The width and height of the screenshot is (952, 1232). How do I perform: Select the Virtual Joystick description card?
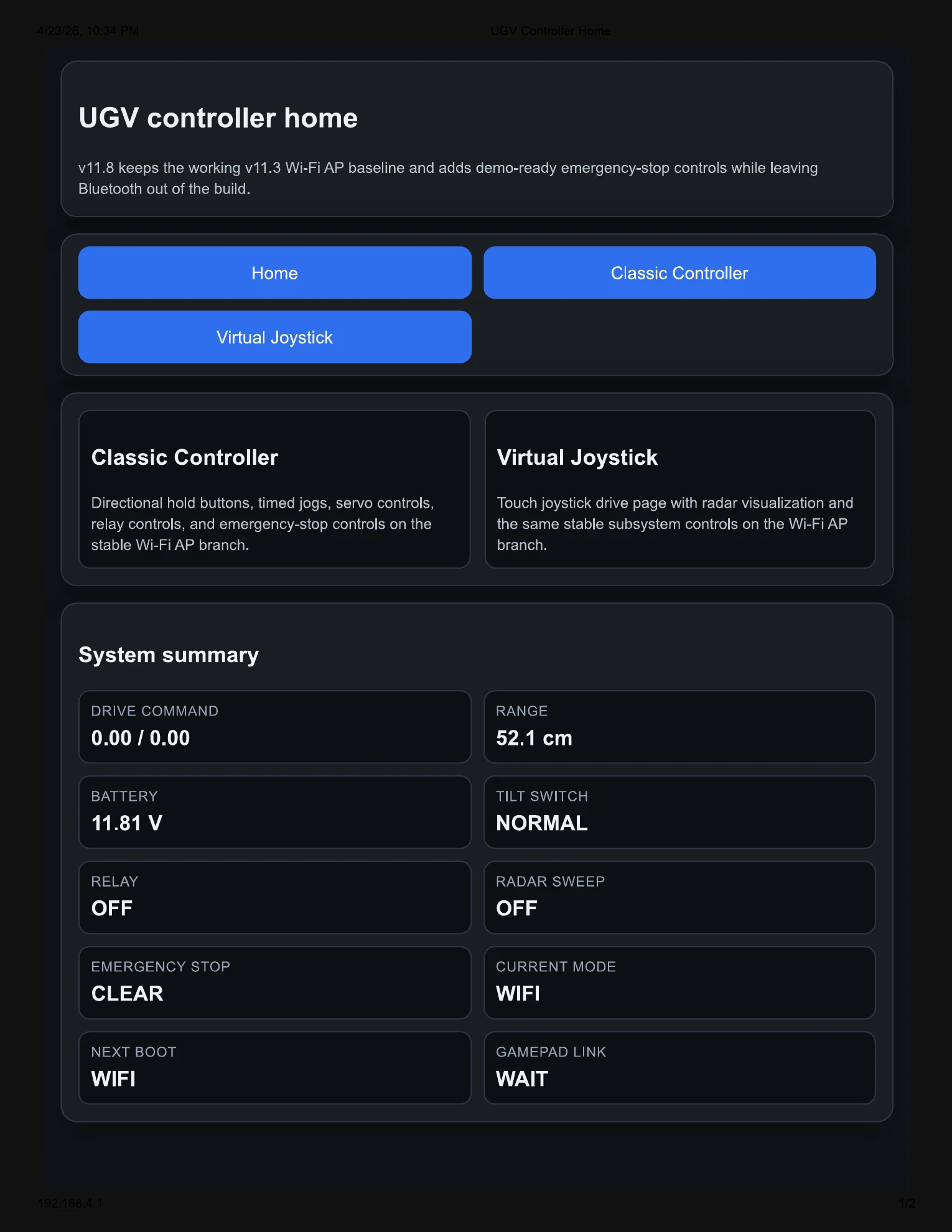point(679,489)
